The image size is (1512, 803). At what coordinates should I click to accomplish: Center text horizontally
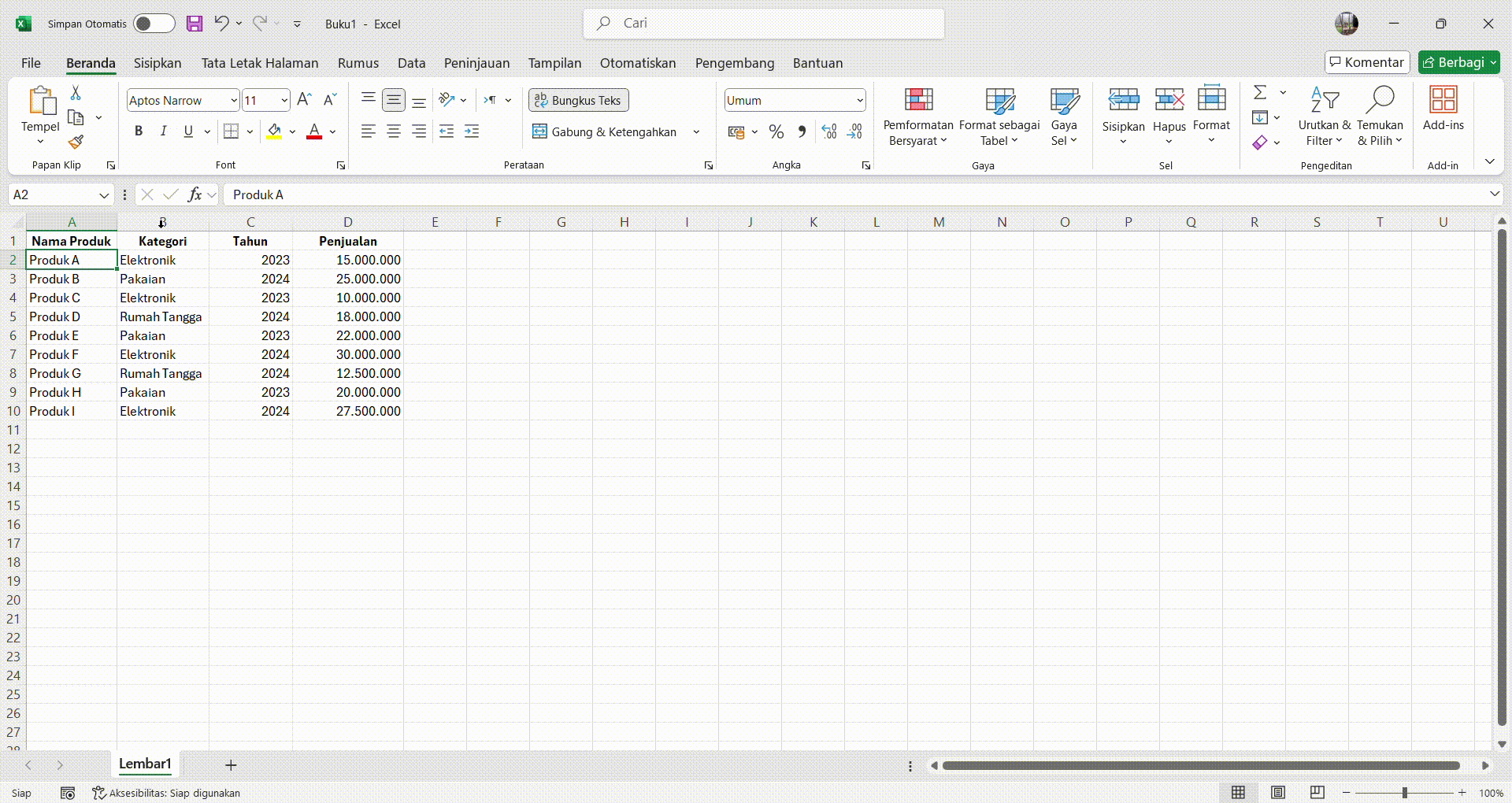pos(393,131)
